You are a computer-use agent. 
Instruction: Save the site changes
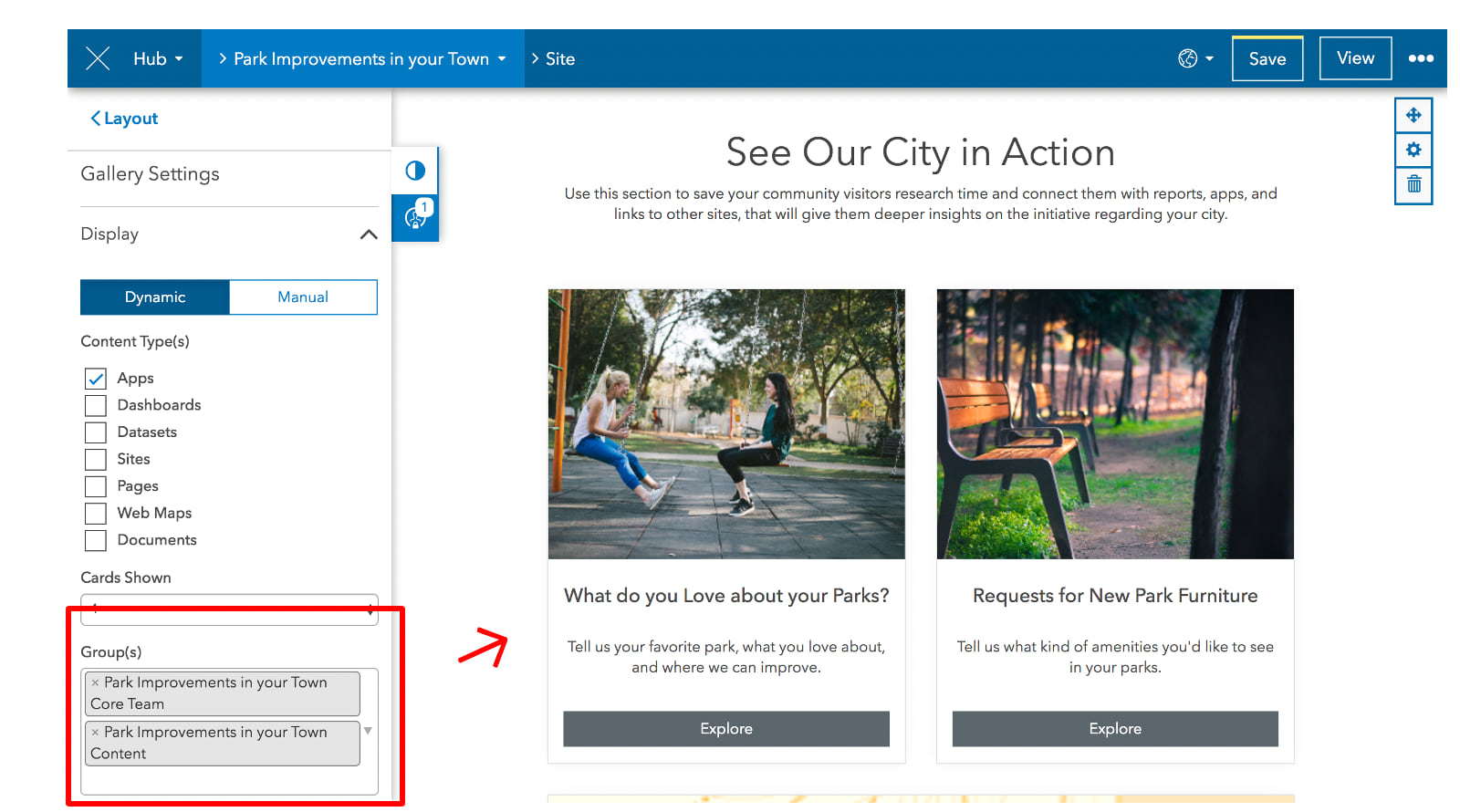pyautogui.click(x=1267, y=58)
